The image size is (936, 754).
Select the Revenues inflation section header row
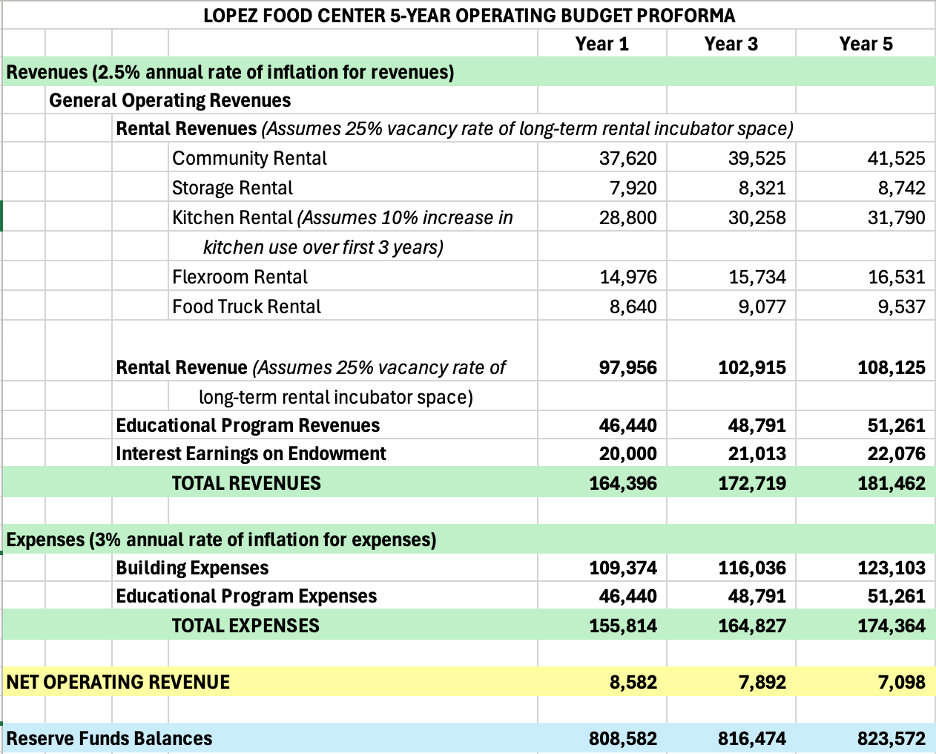coord(231,72)
